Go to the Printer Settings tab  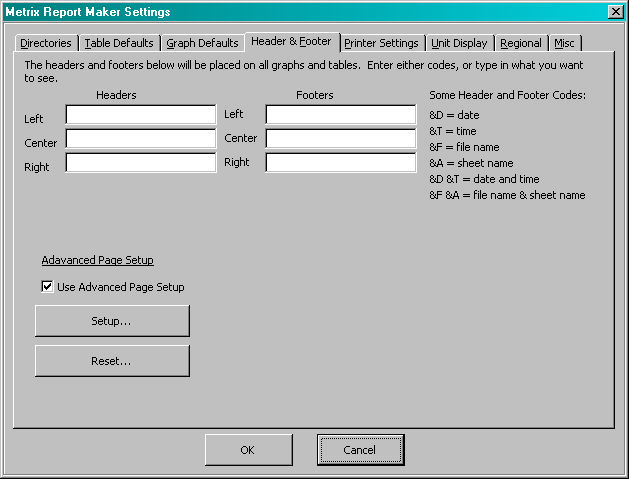tap(381, 43)
